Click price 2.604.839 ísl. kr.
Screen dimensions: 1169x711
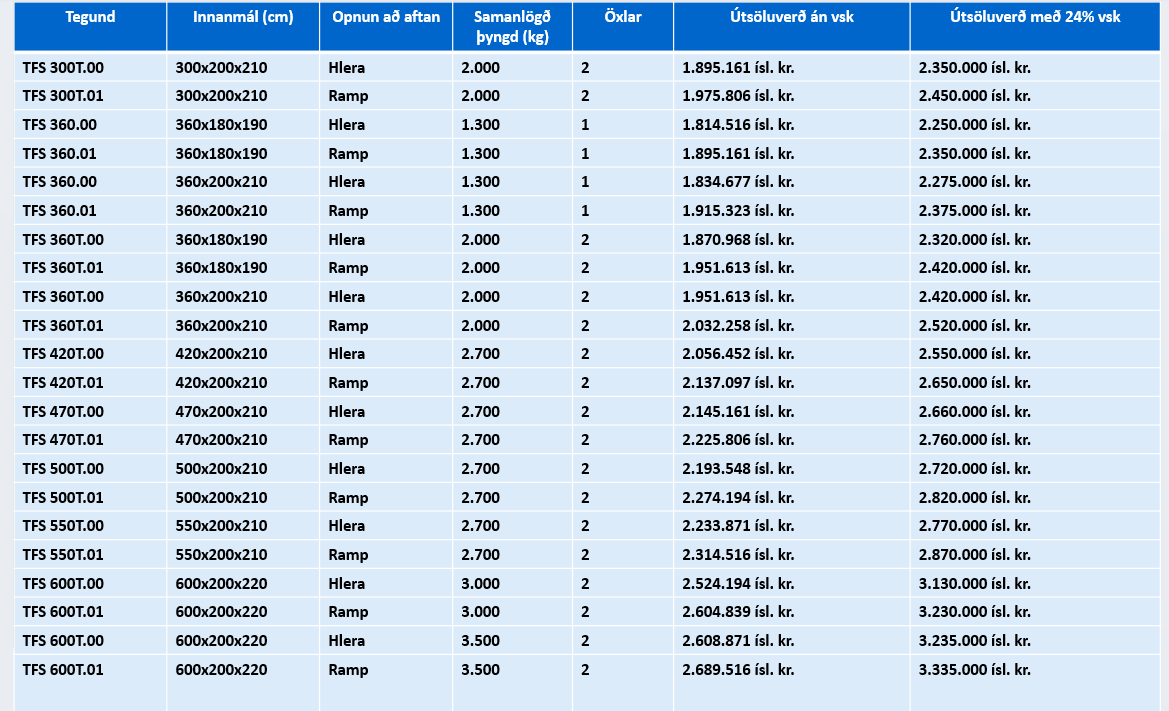(738, 612)
